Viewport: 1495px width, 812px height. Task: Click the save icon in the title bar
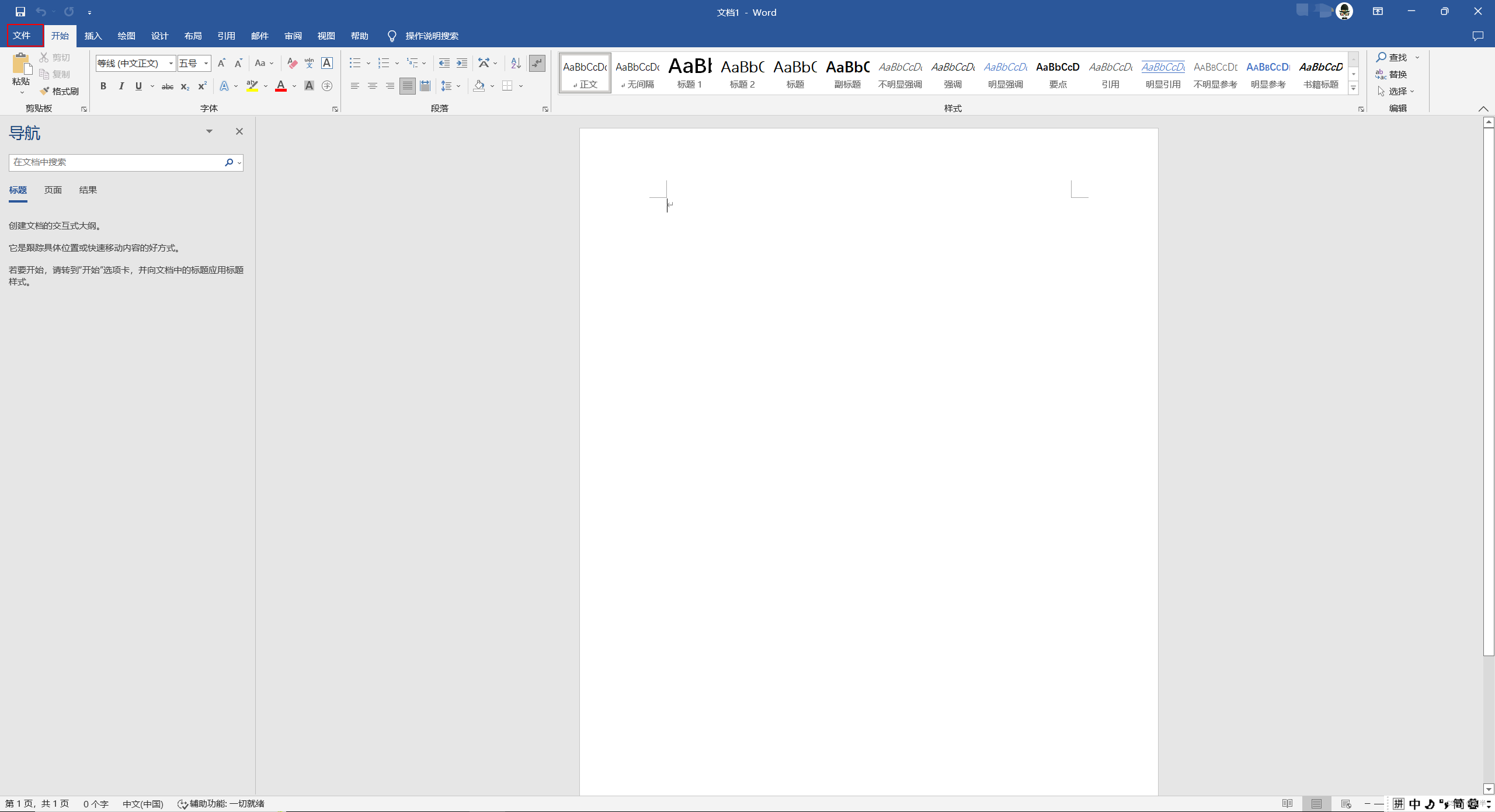[20, 12]
